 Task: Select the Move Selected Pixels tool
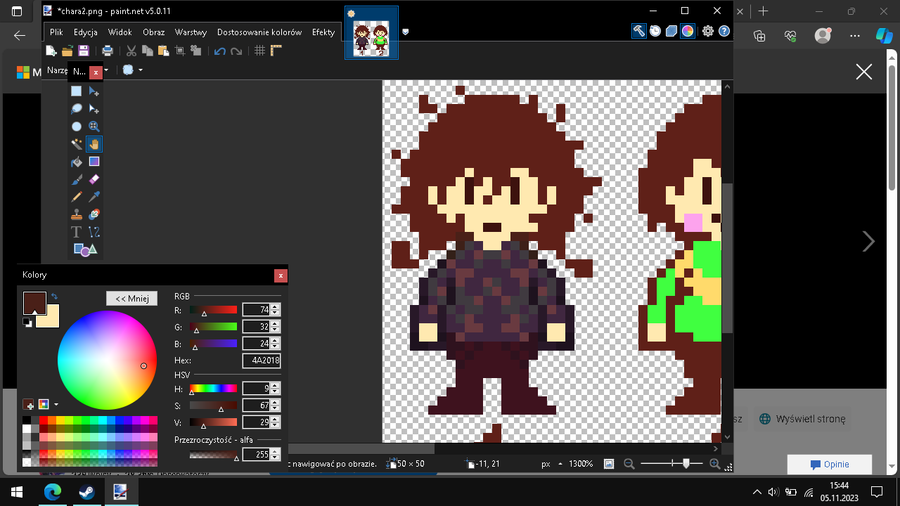(94, 91)
